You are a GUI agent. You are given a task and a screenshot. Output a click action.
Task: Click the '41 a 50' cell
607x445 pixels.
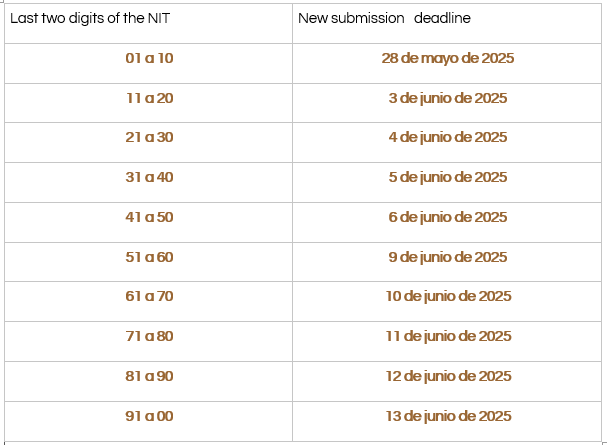148,222
